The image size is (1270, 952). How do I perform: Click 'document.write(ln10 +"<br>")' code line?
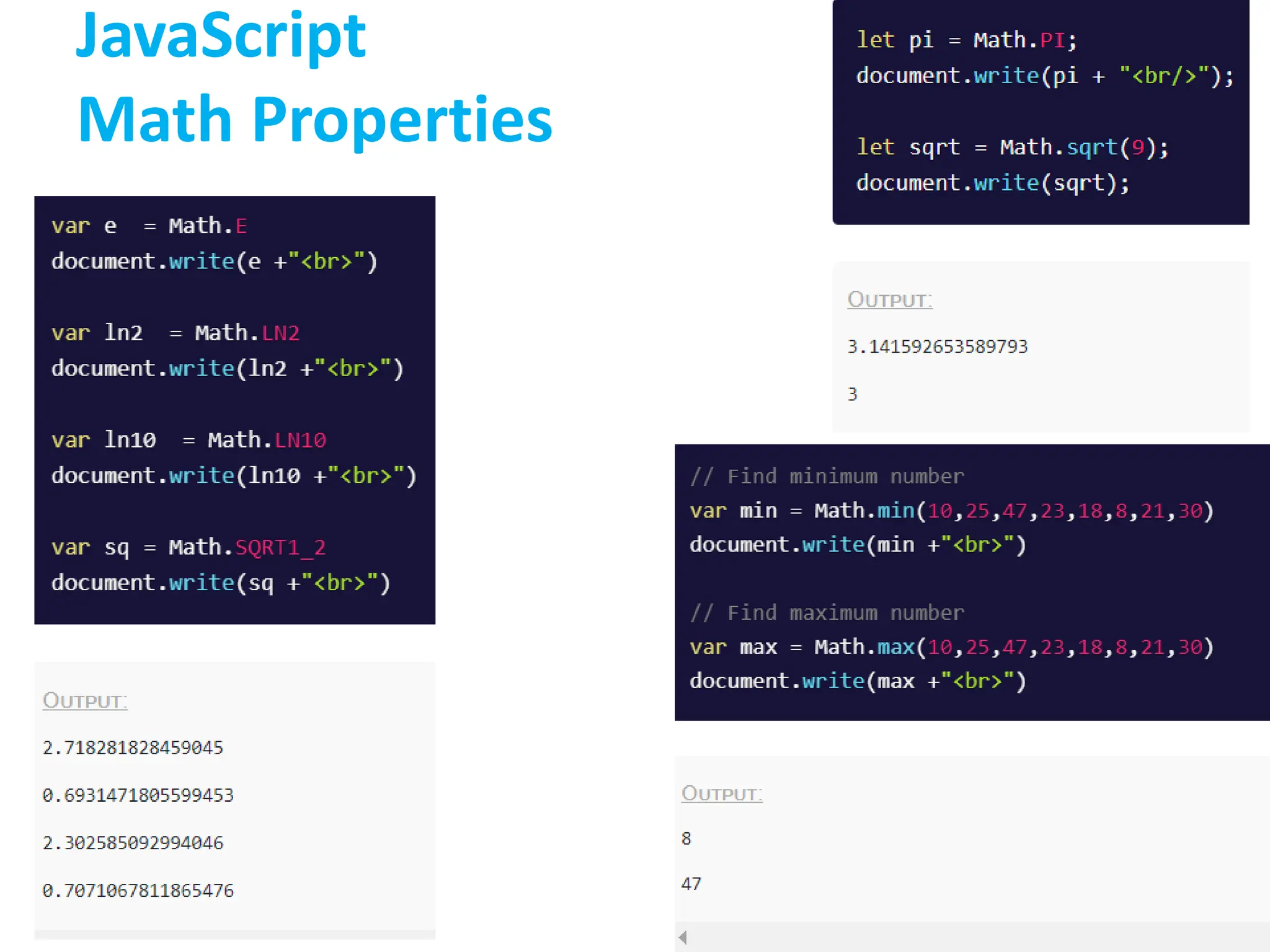click(234, 475)
